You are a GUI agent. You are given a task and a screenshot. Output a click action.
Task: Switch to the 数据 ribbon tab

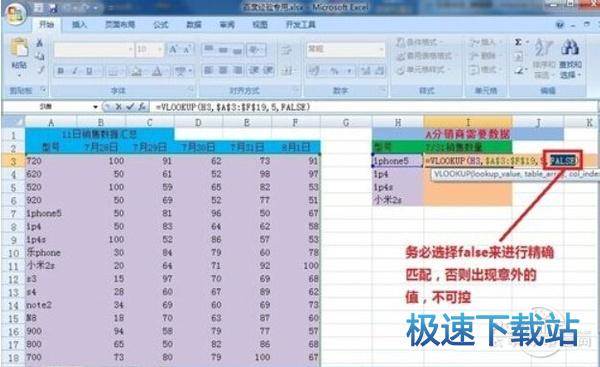pyautogui.click(x=194, y=25)
